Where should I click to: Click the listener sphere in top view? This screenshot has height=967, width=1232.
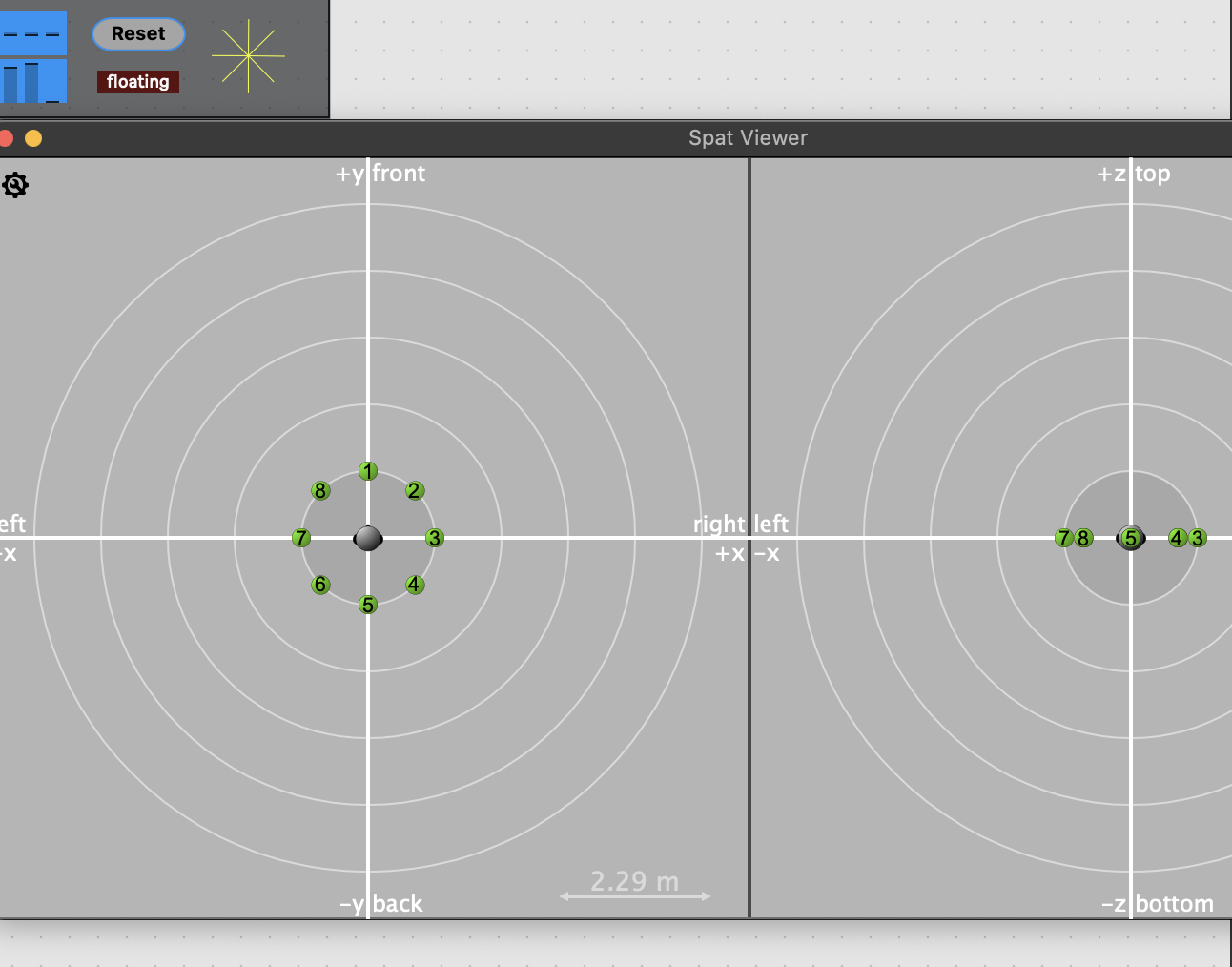[368, 538]
